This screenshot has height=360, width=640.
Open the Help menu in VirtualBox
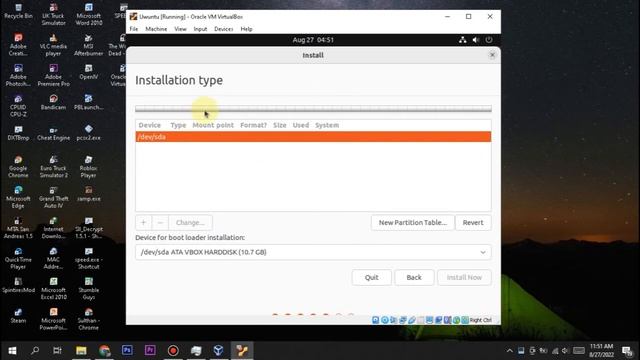coord(246,29)
